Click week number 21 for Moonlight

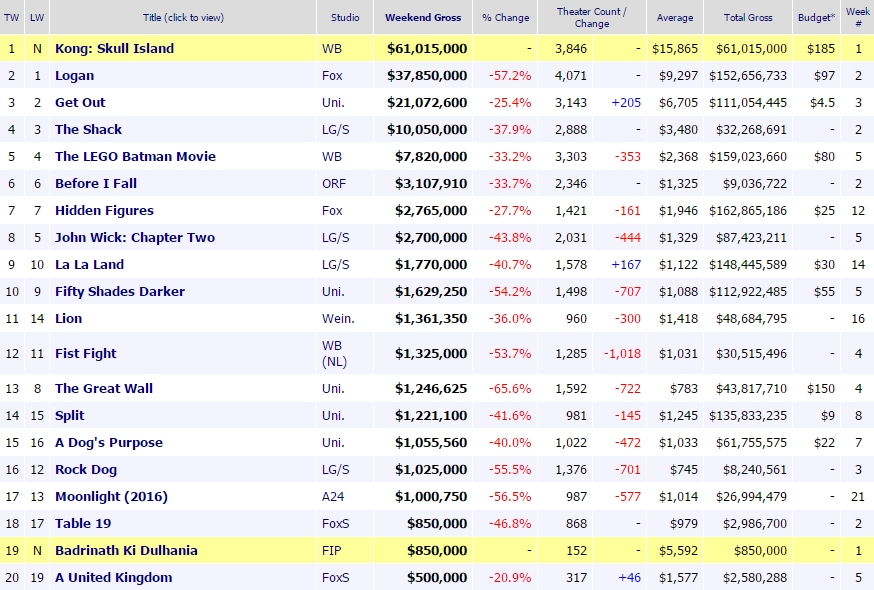(858, 496)
